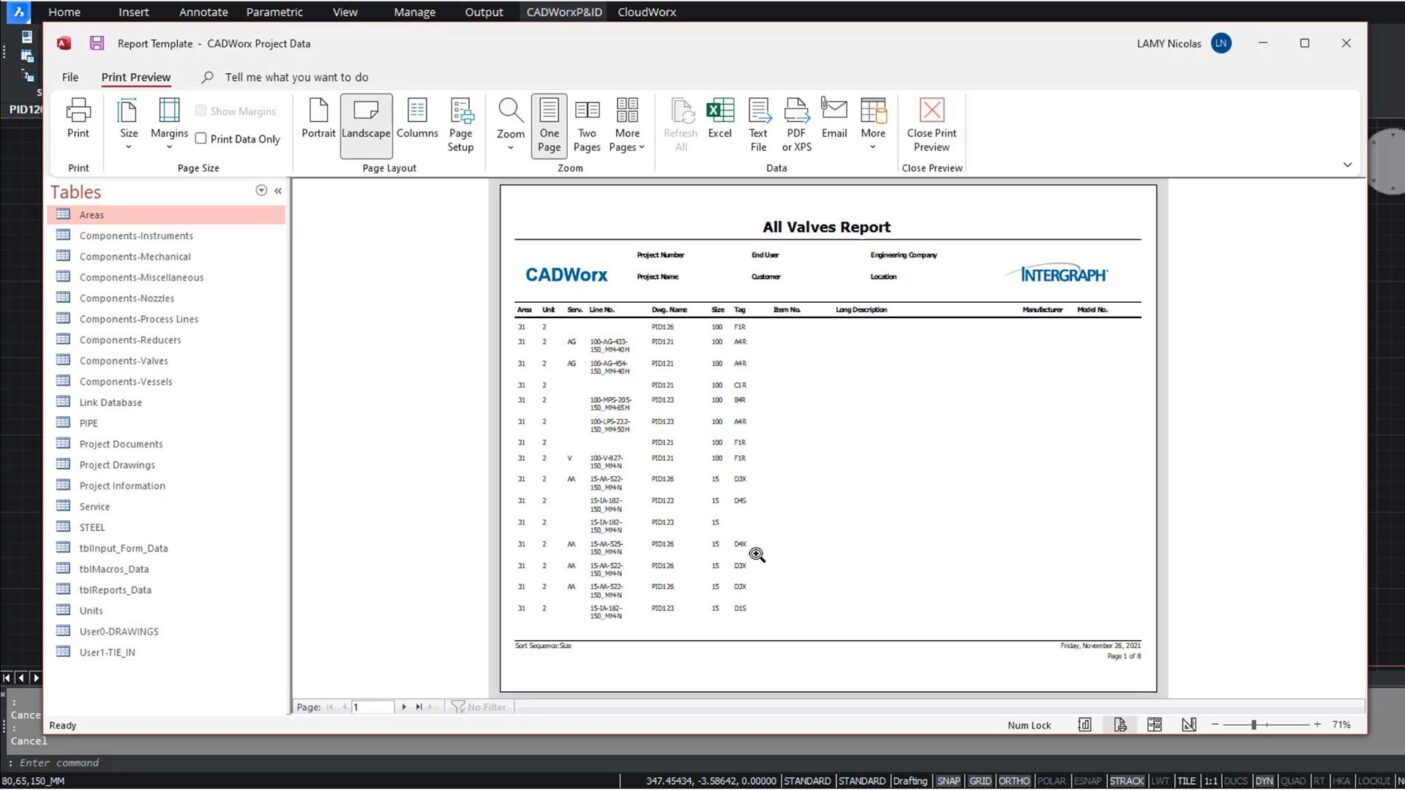Open the Project Drawings table
The height and width of the screenshot is (790, 1405).
(x=166, y=465)
